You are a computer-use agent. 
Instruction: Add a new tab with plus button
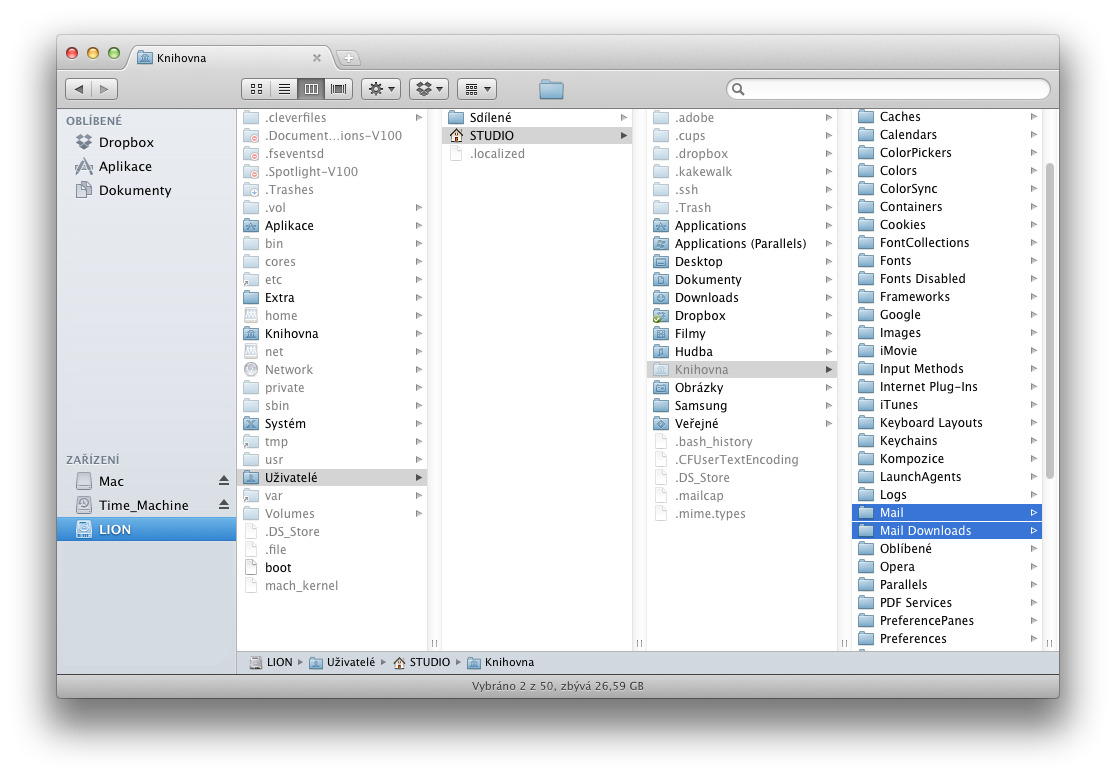[x=347, y=58]
